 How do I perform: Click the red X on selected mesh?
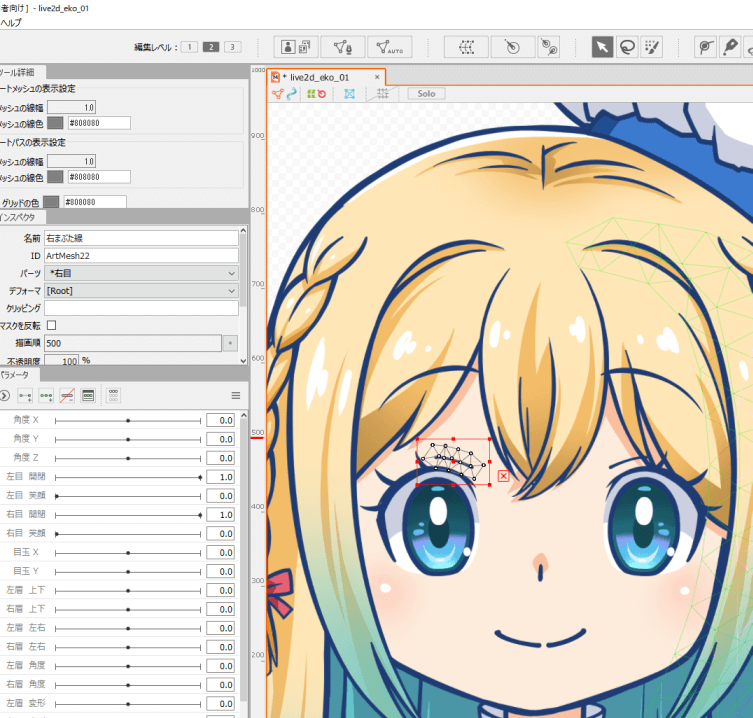(x=503, y=476)
